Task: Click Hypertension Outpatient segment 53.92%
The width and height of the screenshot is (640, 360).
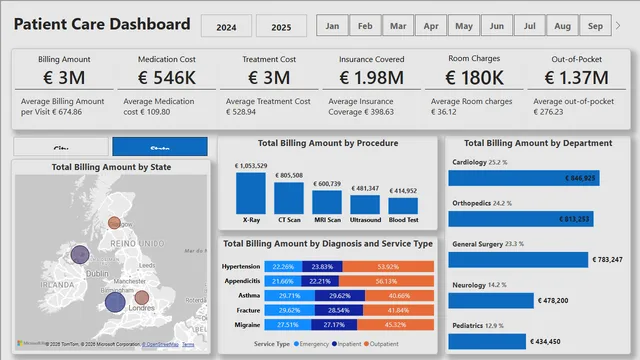Action: click(388, 267)
